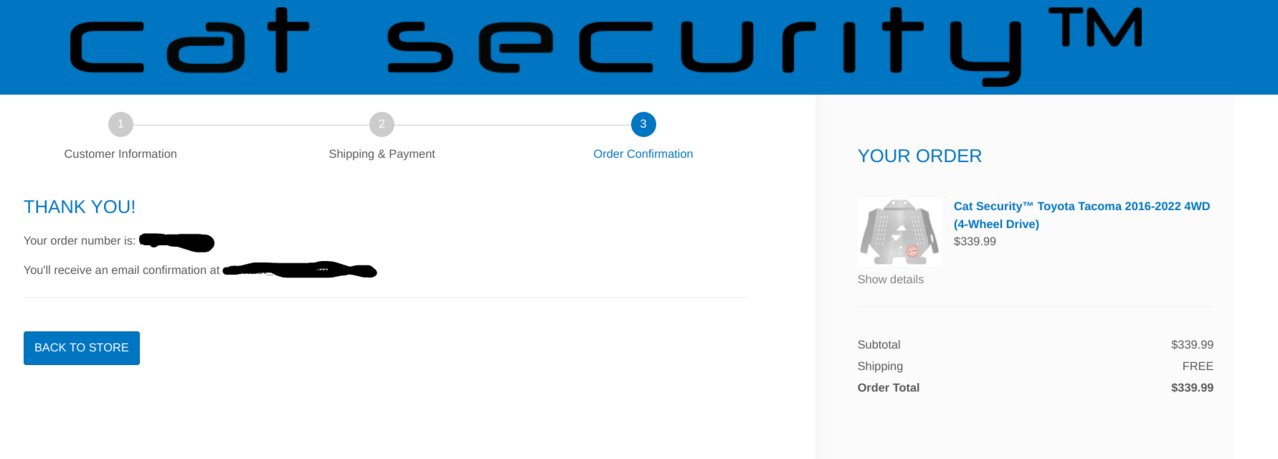Click the Subtotal amount $339.99
The image size is (1278, 459).
point(1192,344)
